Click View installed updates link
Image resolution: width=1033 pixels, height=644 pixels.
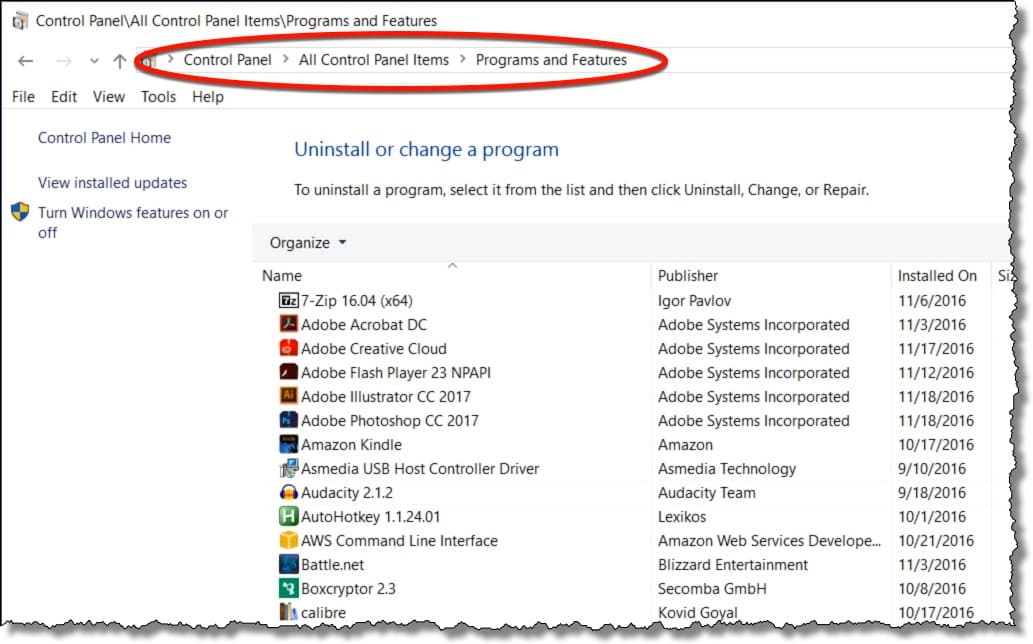coord(112,183)
